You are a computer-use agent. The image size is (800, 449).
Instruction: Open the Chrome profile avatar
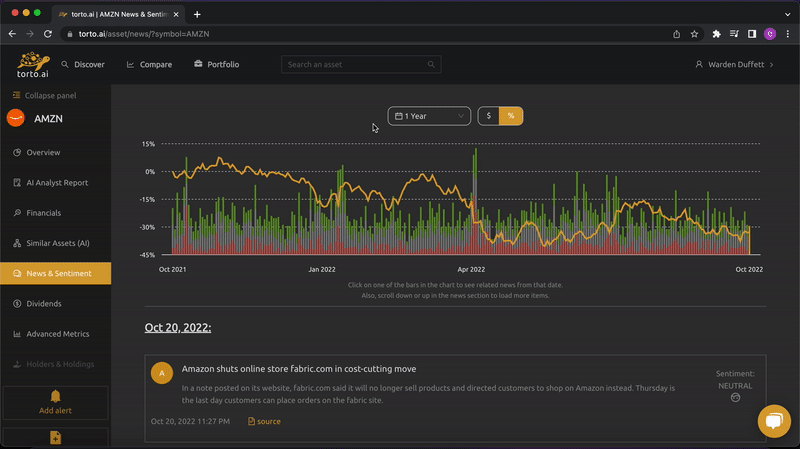(770, 34)
